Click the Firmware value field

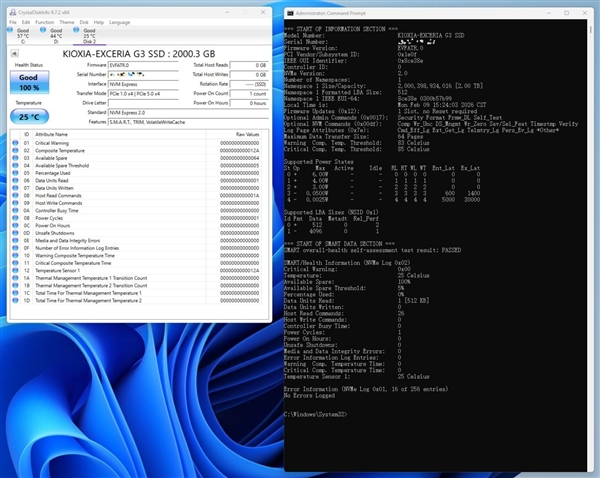pos(141,64)
